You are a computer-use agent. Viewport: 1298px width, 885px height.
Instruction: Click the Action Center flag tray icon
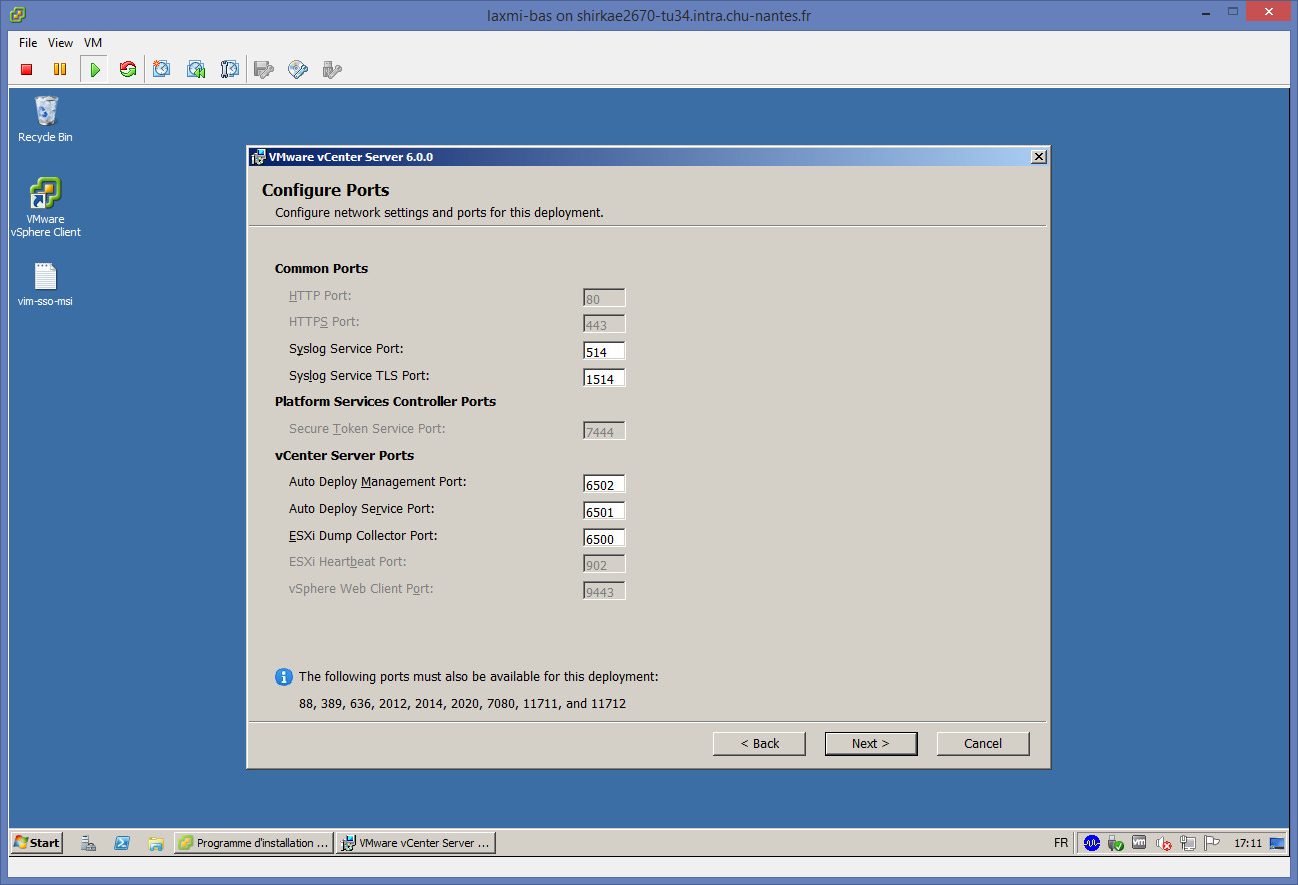point(1211,843)
